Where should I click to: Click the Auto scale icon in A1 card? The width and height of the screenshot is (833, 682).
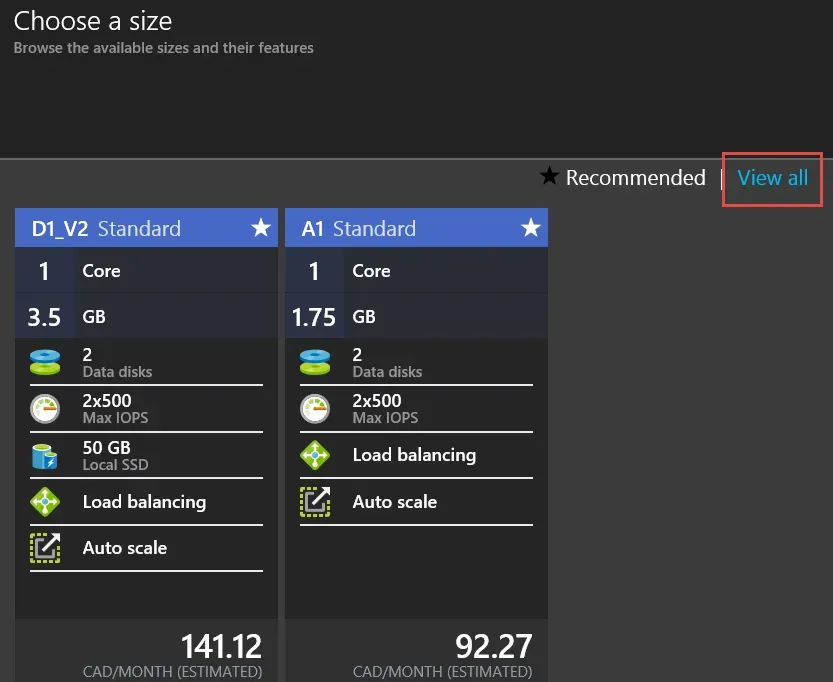click(316, 502)
